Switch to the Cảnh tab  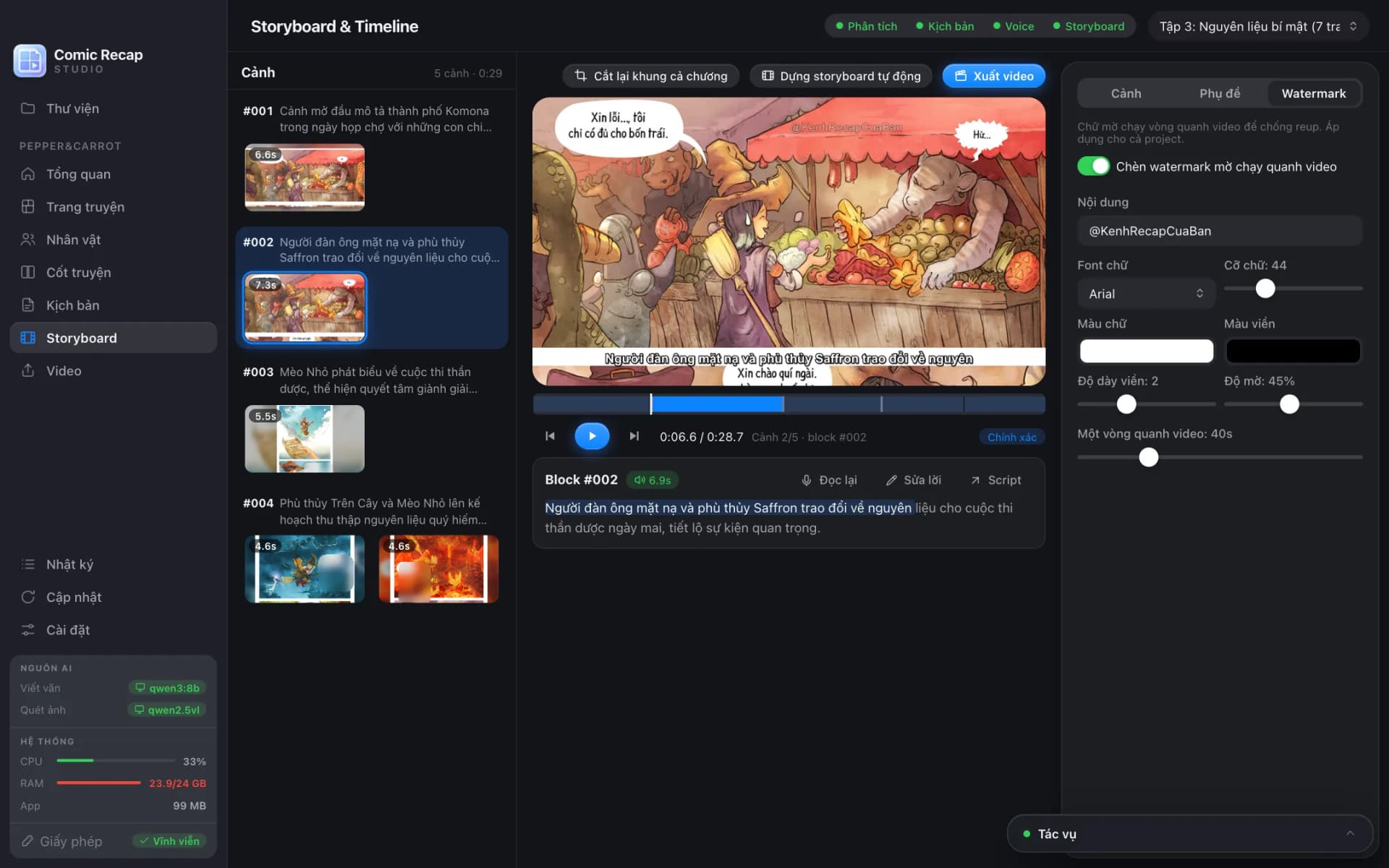coord(1126,93)
